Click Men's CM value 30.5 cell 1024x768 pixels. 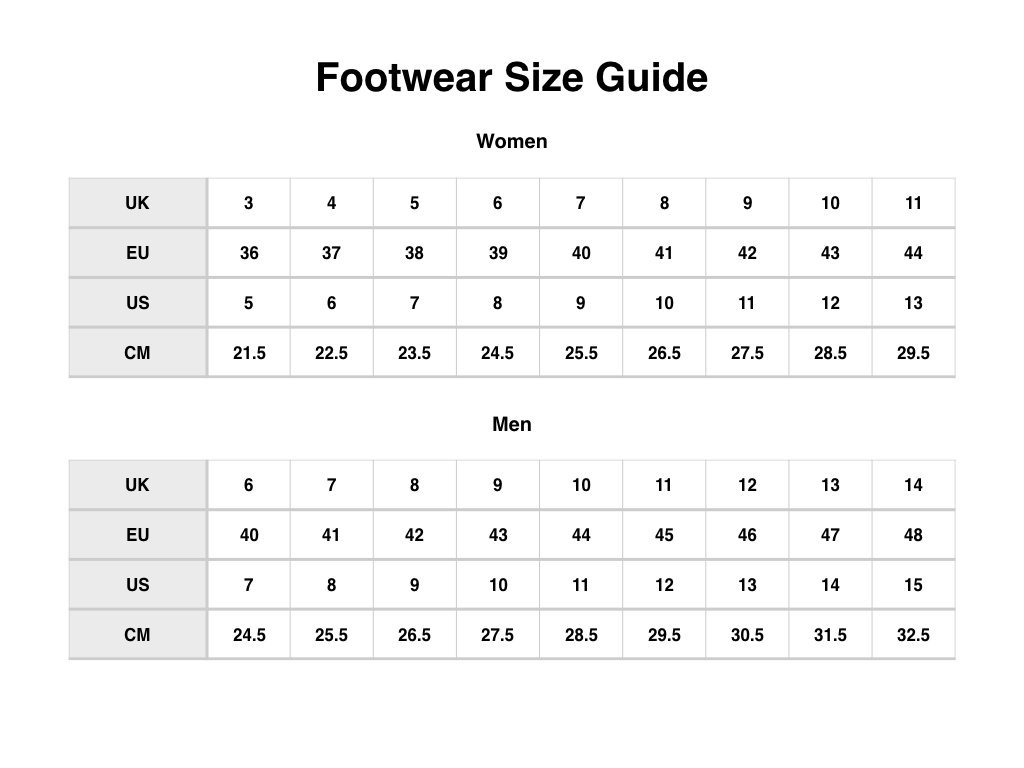tap(747, 635)
